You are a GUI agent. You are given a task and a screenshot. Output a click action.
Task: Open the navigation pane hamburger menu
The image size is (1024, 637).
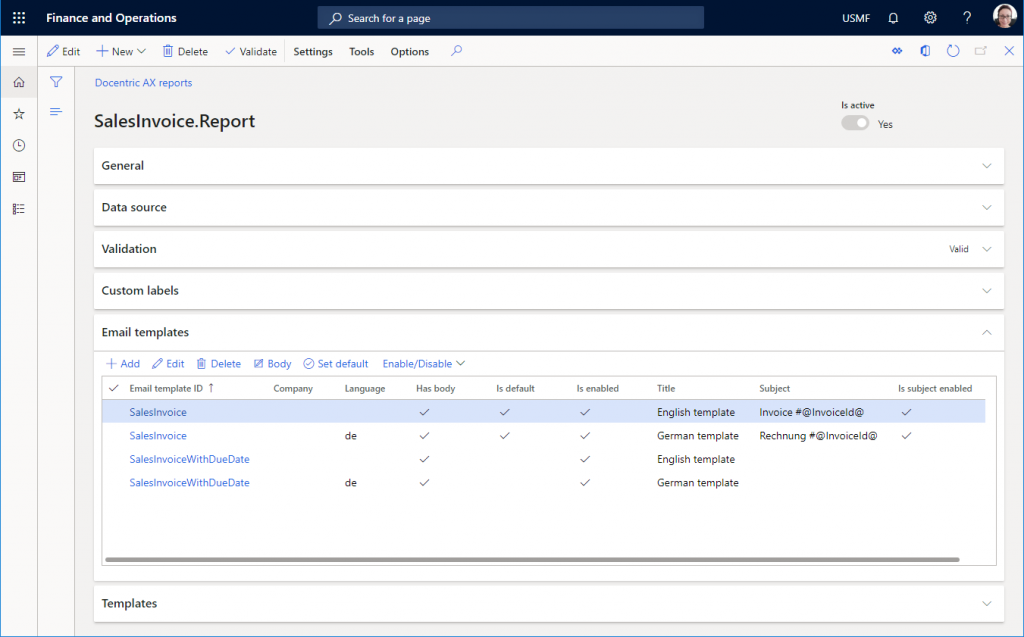(x=18, y=51)
